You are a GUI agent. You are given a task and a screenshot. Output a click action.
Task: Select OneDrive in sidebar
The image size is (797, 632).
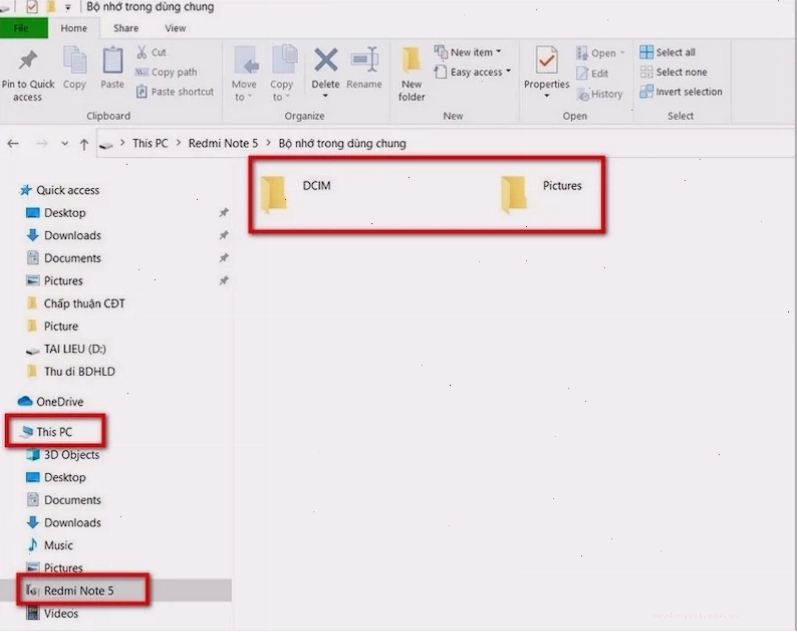coord(50,402)
